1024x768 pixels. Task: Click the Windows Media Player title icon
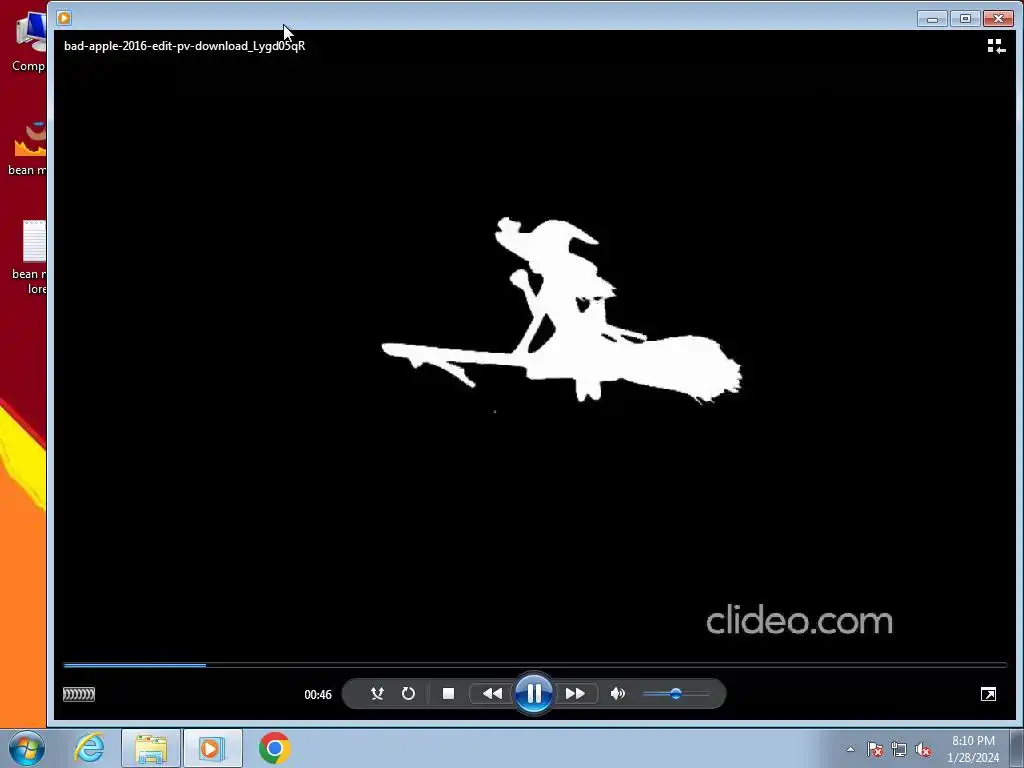pos(64,18)
